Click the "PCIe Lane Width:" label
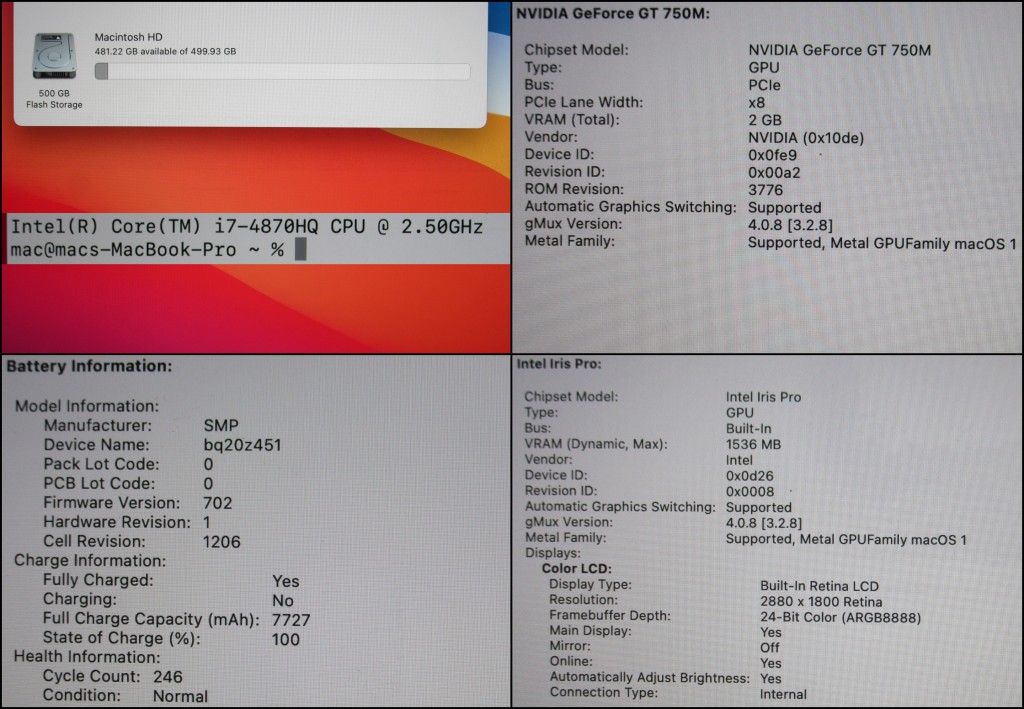This screenshot has height=709, width=1024. point(584,102)
